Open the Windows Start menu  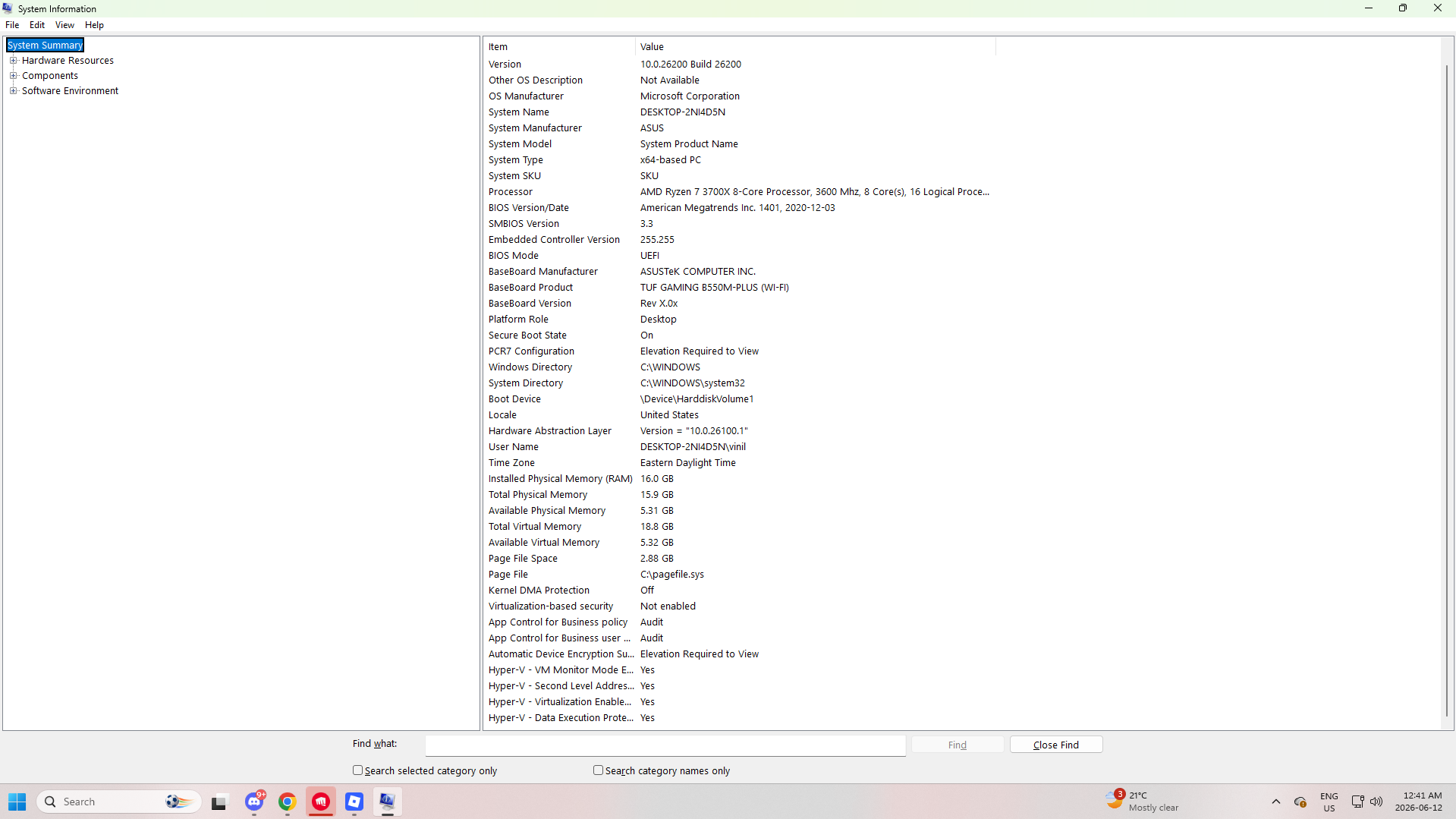coord(17,802)
